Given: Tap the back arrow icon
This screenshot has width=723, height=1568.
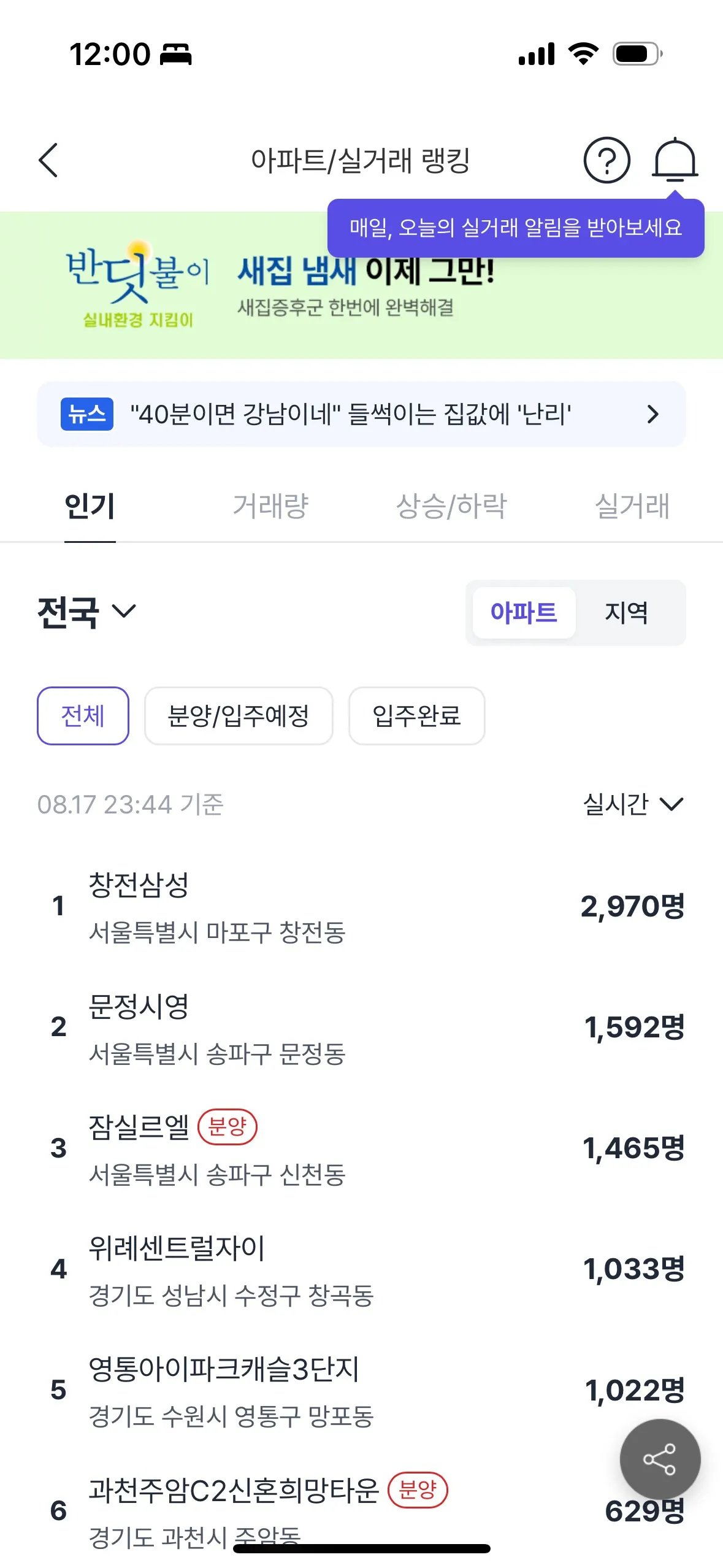Looking at the screenshot, I should 48,161.
